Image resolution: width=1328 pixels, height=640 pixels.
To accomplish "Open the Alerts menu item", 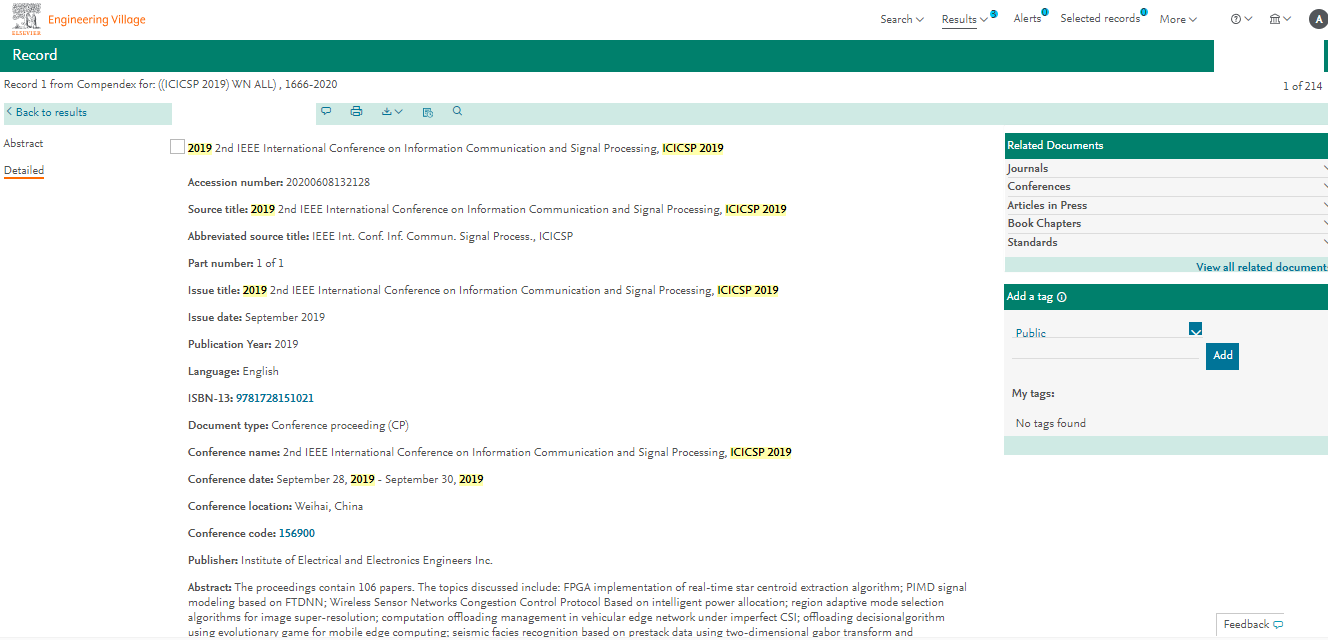I will [1027, 19].
